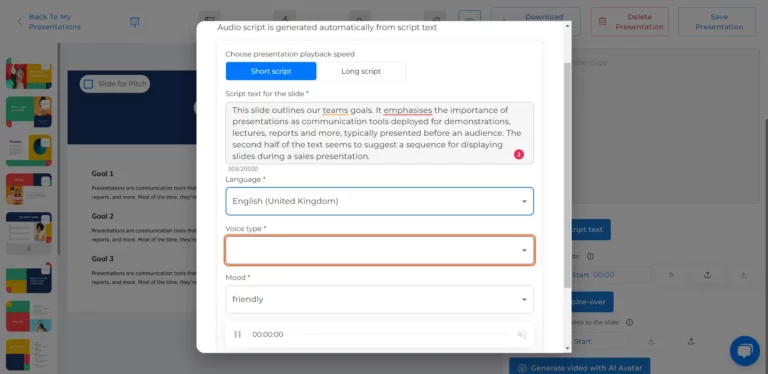The image size is (768, 374).
Task: Click the info icon beside voice-over label
Action: click(x=590, y=256)
